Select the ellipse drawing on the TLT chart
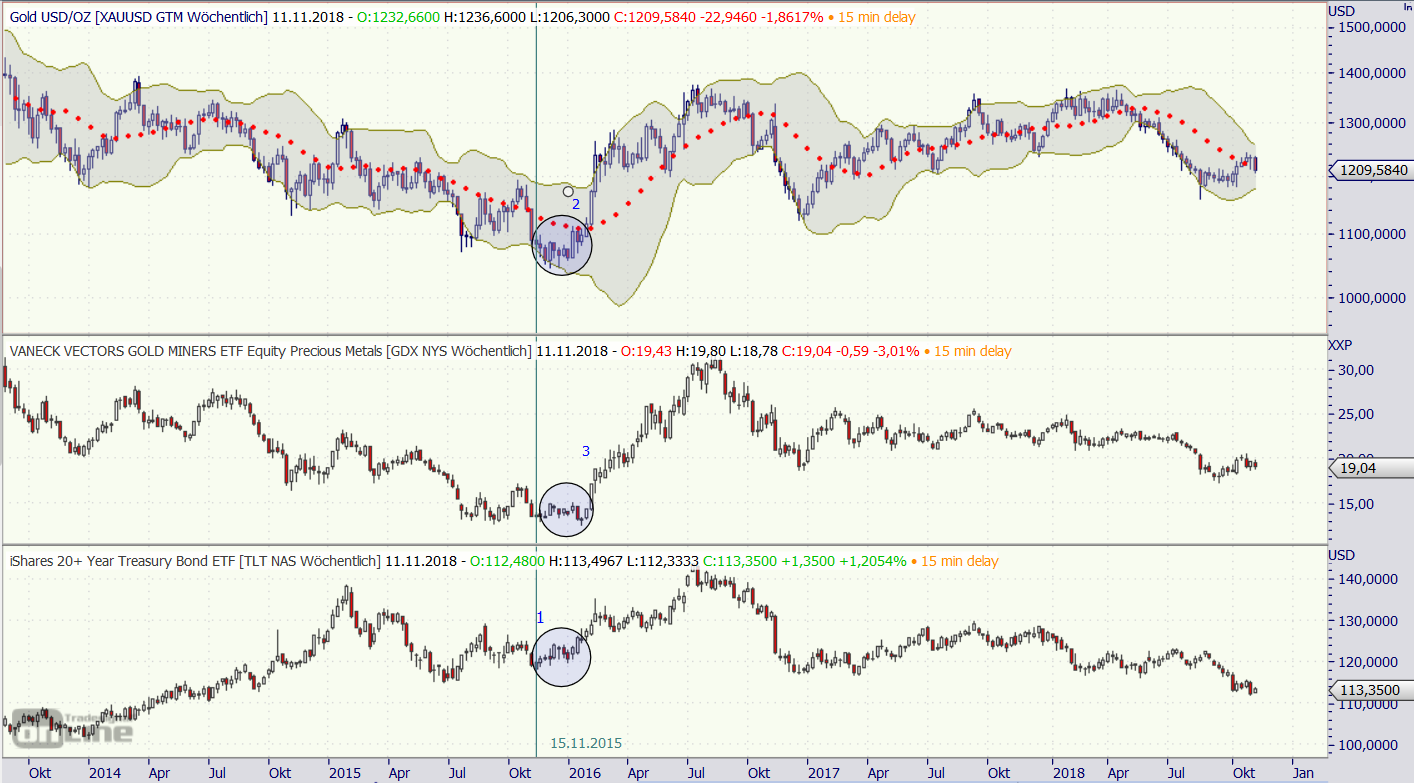 point(561,657)
